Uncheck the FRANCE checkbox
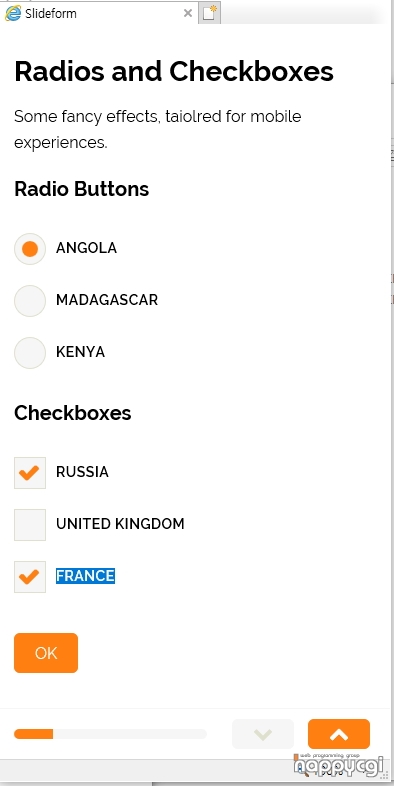Viewport: 394px width, 786px height. [x=30, y=577]
